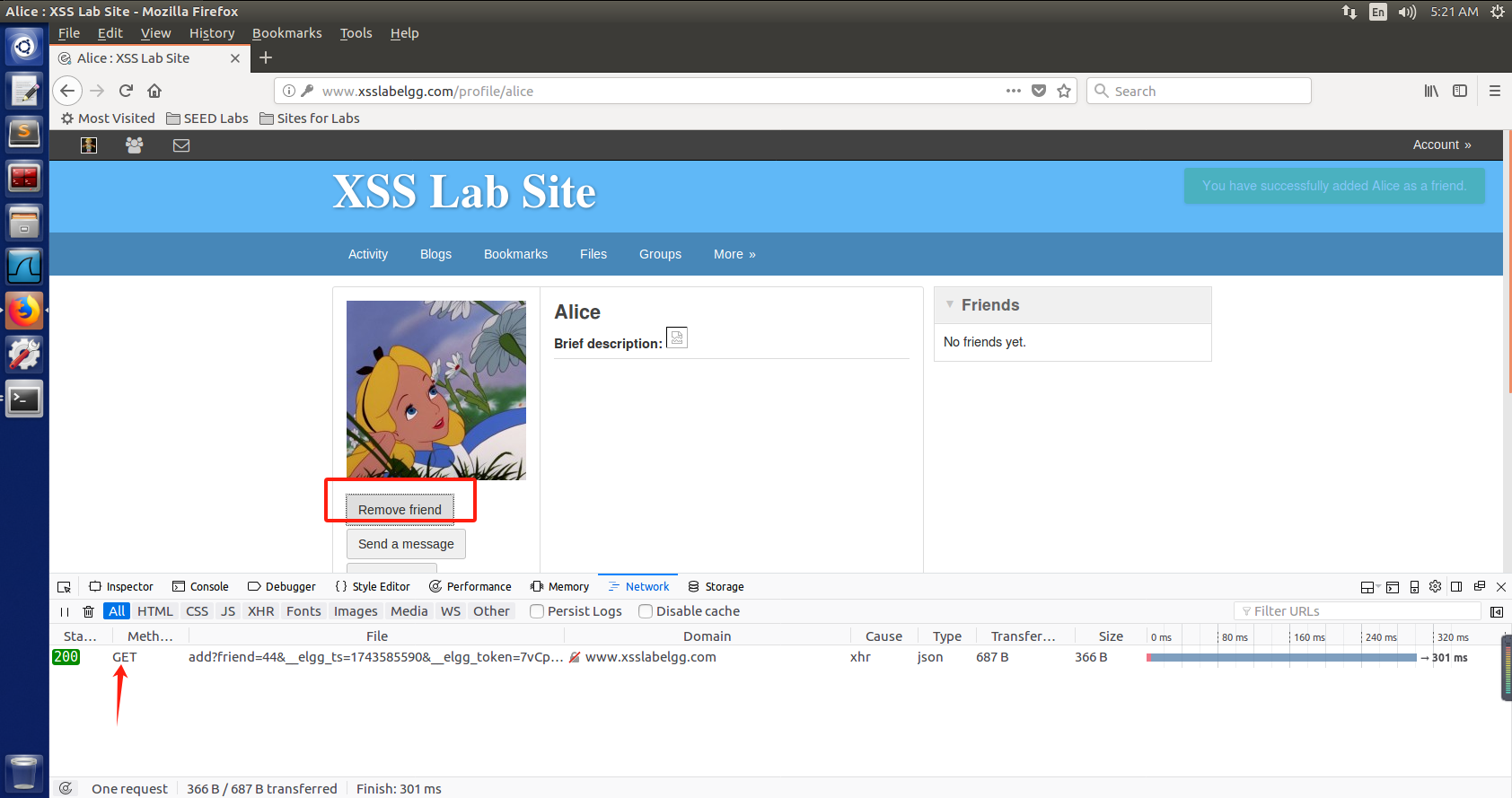The width and height of the screenshot is (1512, 798).
Task: Open the iframe picker dropdown in devtools
Action: click(x=1368, y=587)
